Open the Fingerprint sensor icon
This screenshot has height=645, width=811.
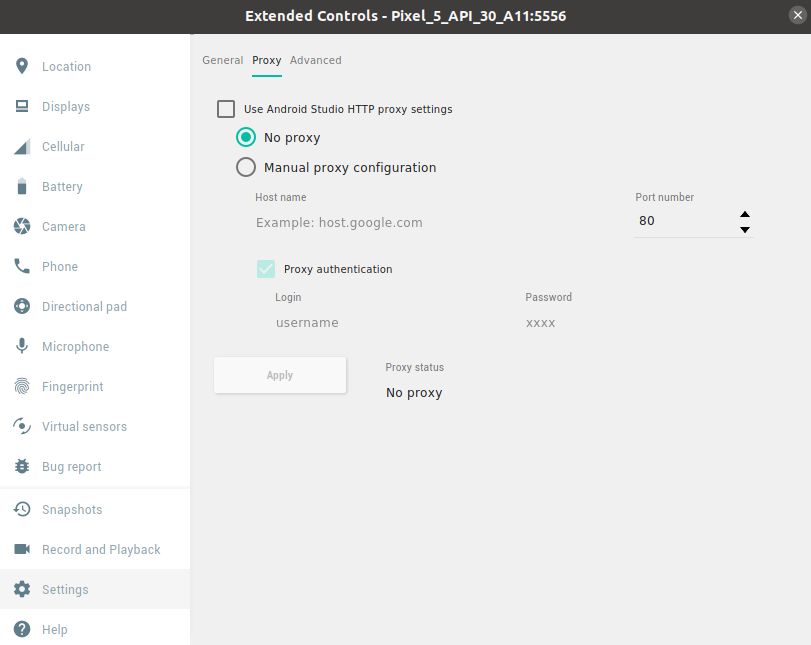[21, 387]
